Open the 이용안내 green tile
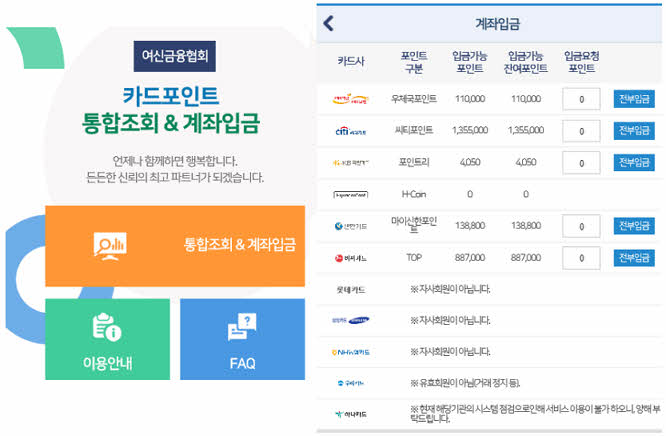This screenshot has width=666, height=436. 107,339
